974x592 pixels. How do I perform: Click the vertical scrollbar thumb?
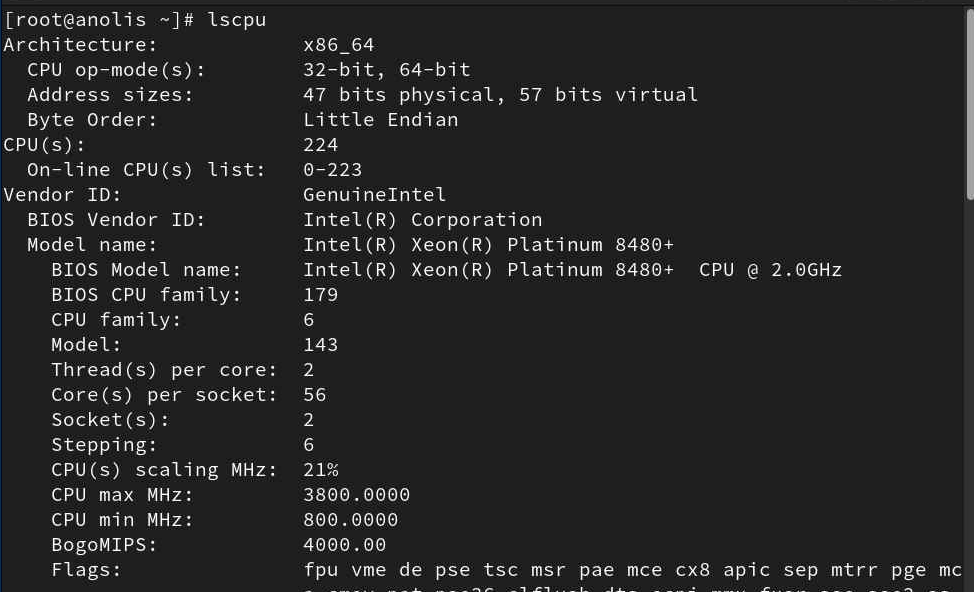[968, 100]
